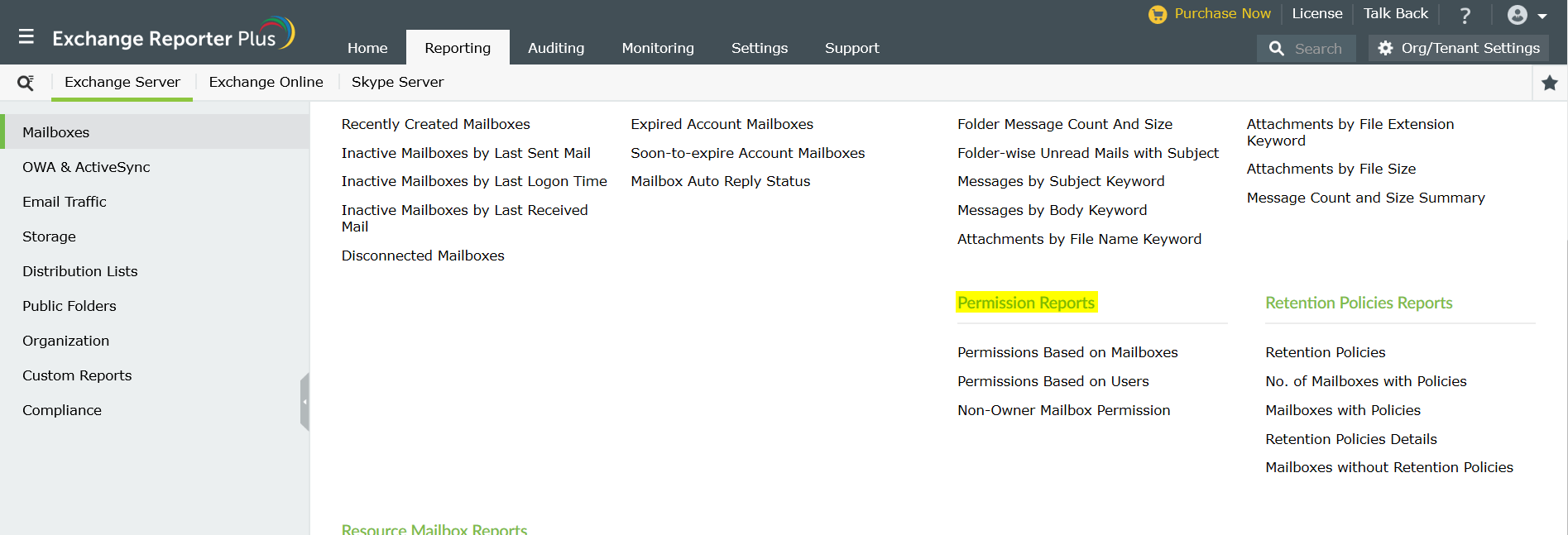Click the Purchase Now cart icon
Image resolution: width=1568 pixels, height=535 pixels.
tap(1158, 14)
